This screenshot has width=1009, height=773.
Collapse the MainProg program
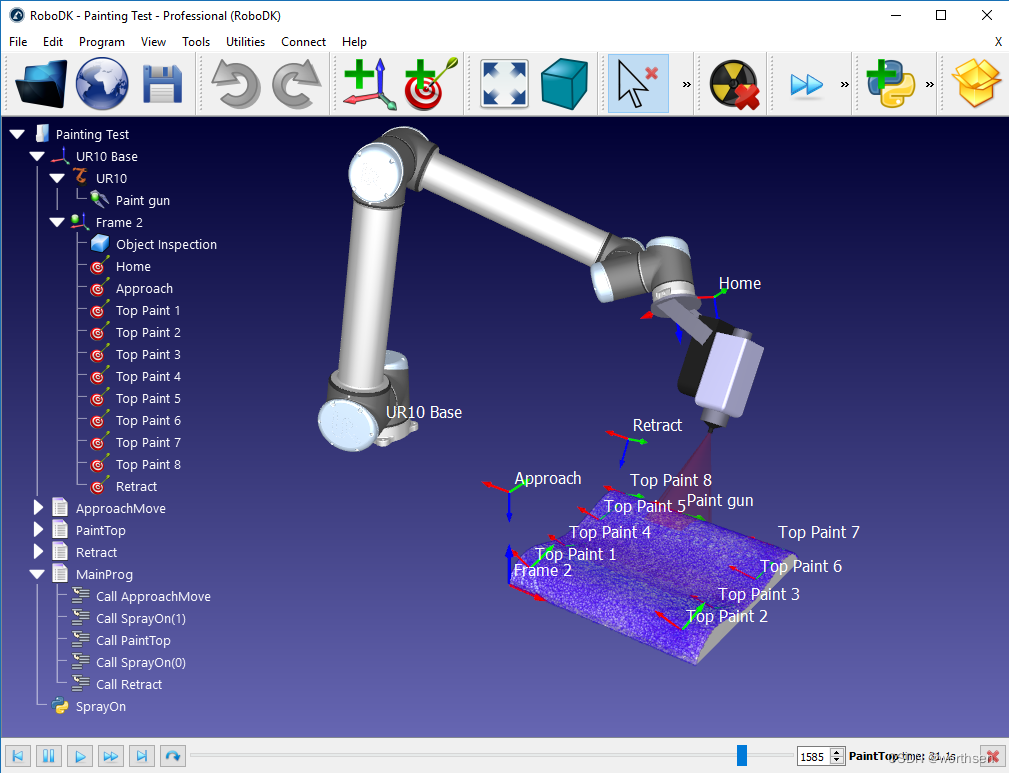click(x=37, y=574)
